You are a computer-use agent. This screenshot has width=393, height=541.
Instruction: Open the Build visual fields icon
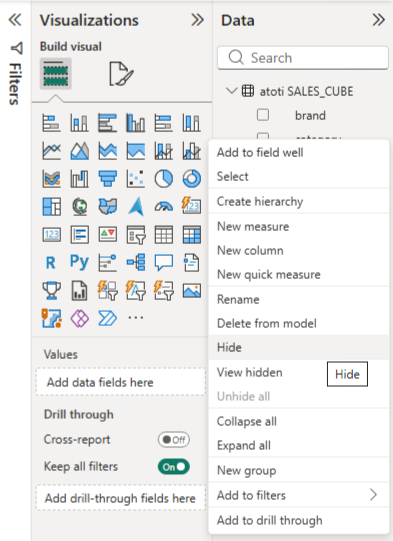click(x=56, y=74)
